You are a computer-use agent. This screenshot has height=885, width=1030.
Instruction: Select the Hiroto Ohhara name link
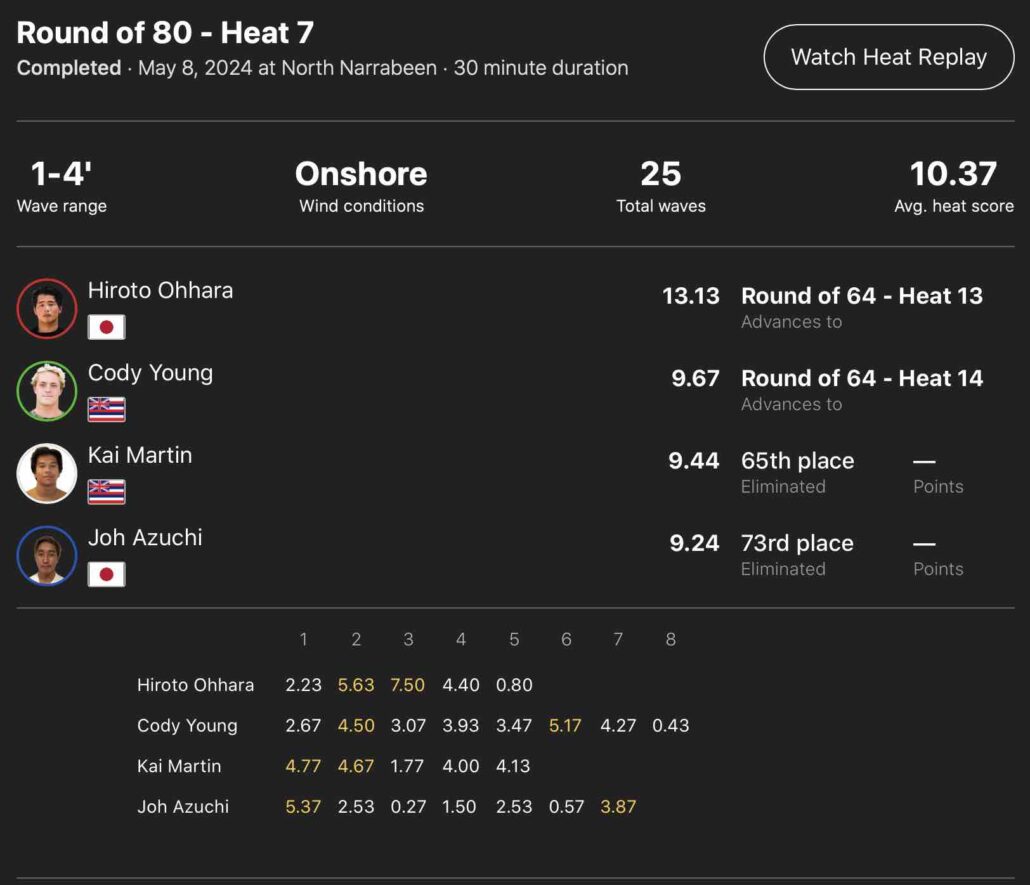[160, 291]
